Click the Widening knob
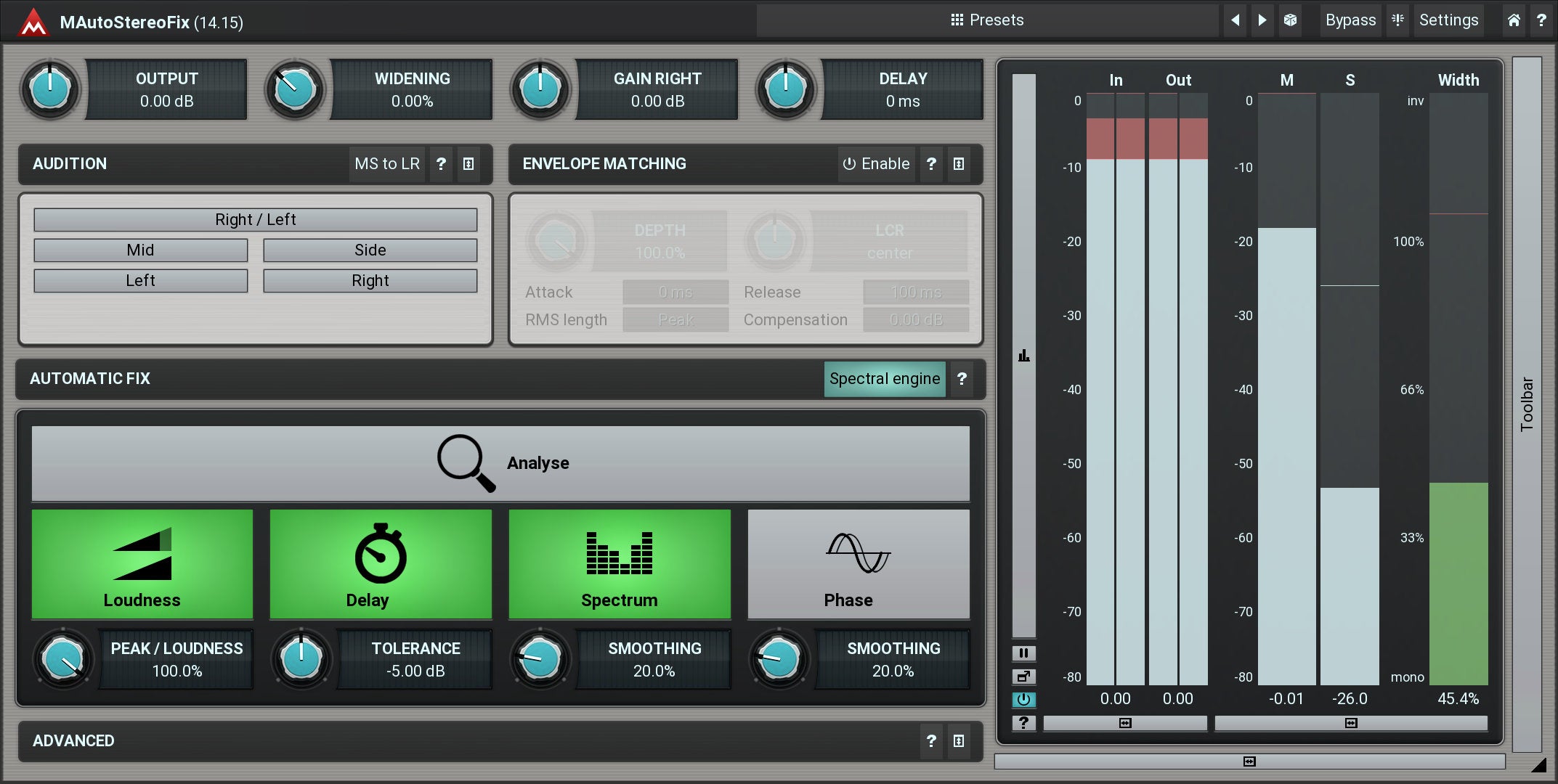The height and width of the screenshot is (784, 1558). 295,90
